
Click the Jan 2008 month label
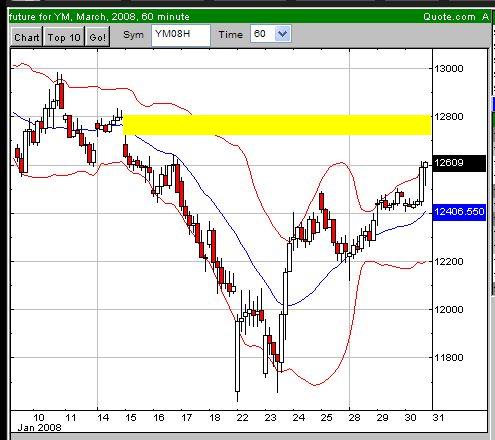pos(39,428)
